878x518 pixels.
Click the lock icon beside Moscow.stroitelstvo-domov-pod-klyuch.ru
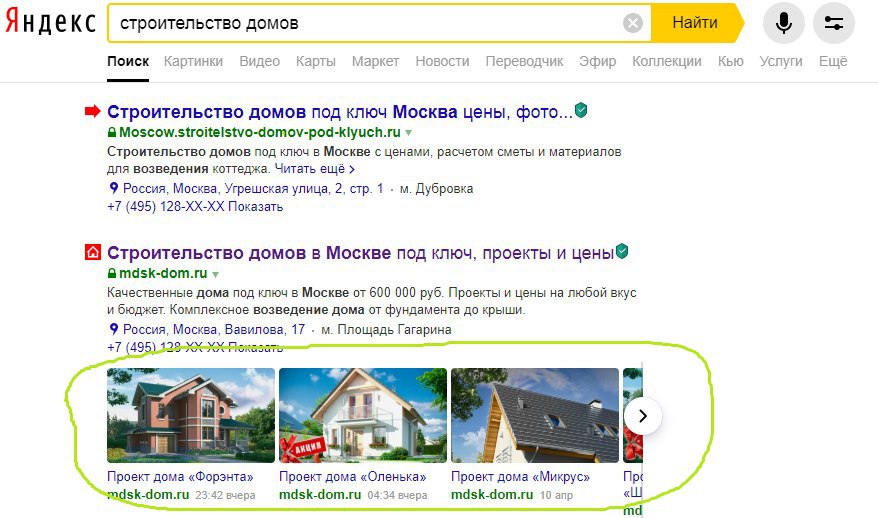(x=112, y=133)
